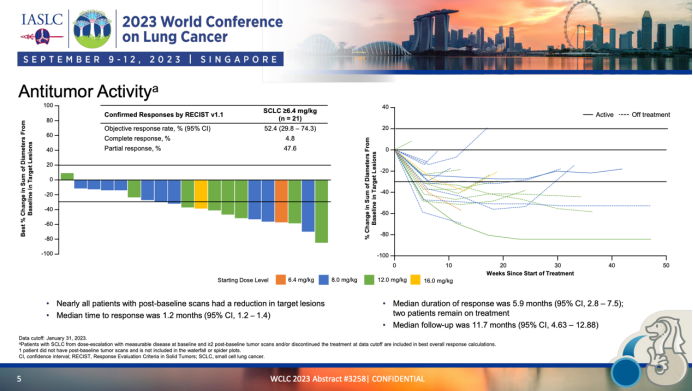Click the blue circle beside the Merlion
The height and width of the screenshot is (391, 693).
coord(626,372)
